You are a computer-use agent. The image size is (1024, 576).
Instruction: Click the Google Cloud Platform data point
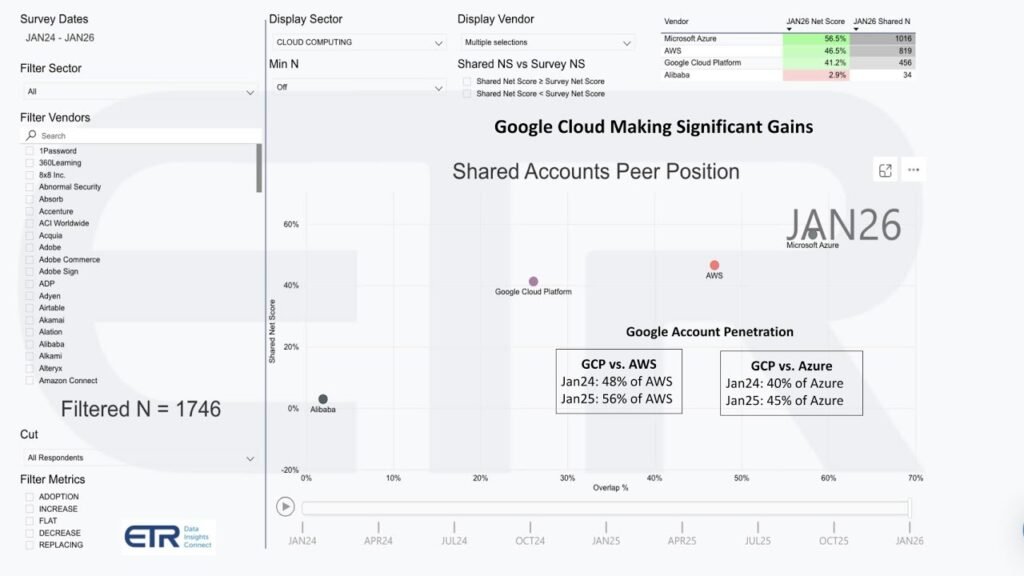pos(533,281)
